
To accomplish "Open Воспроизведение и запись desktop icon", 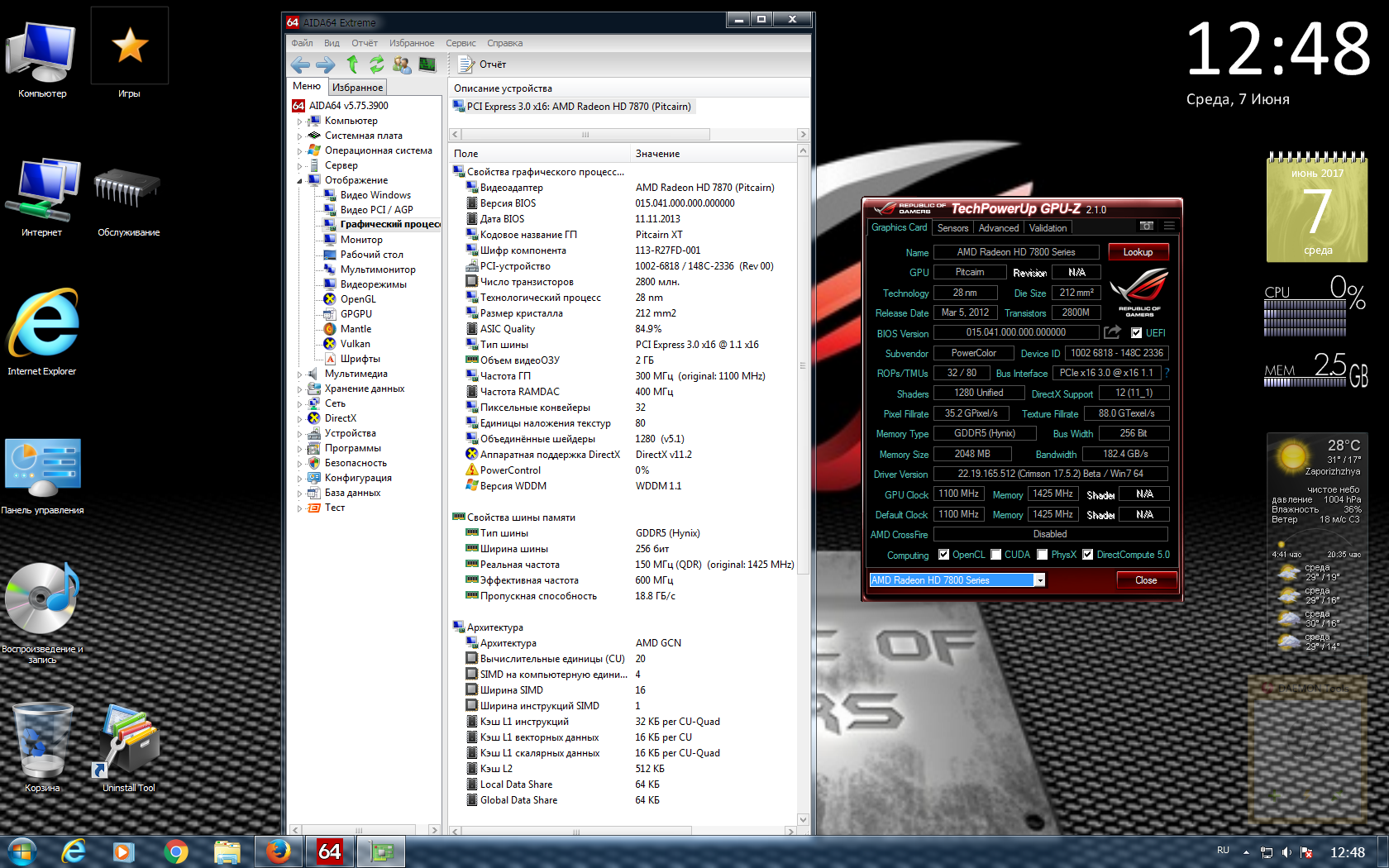I will tap(42, 613).
